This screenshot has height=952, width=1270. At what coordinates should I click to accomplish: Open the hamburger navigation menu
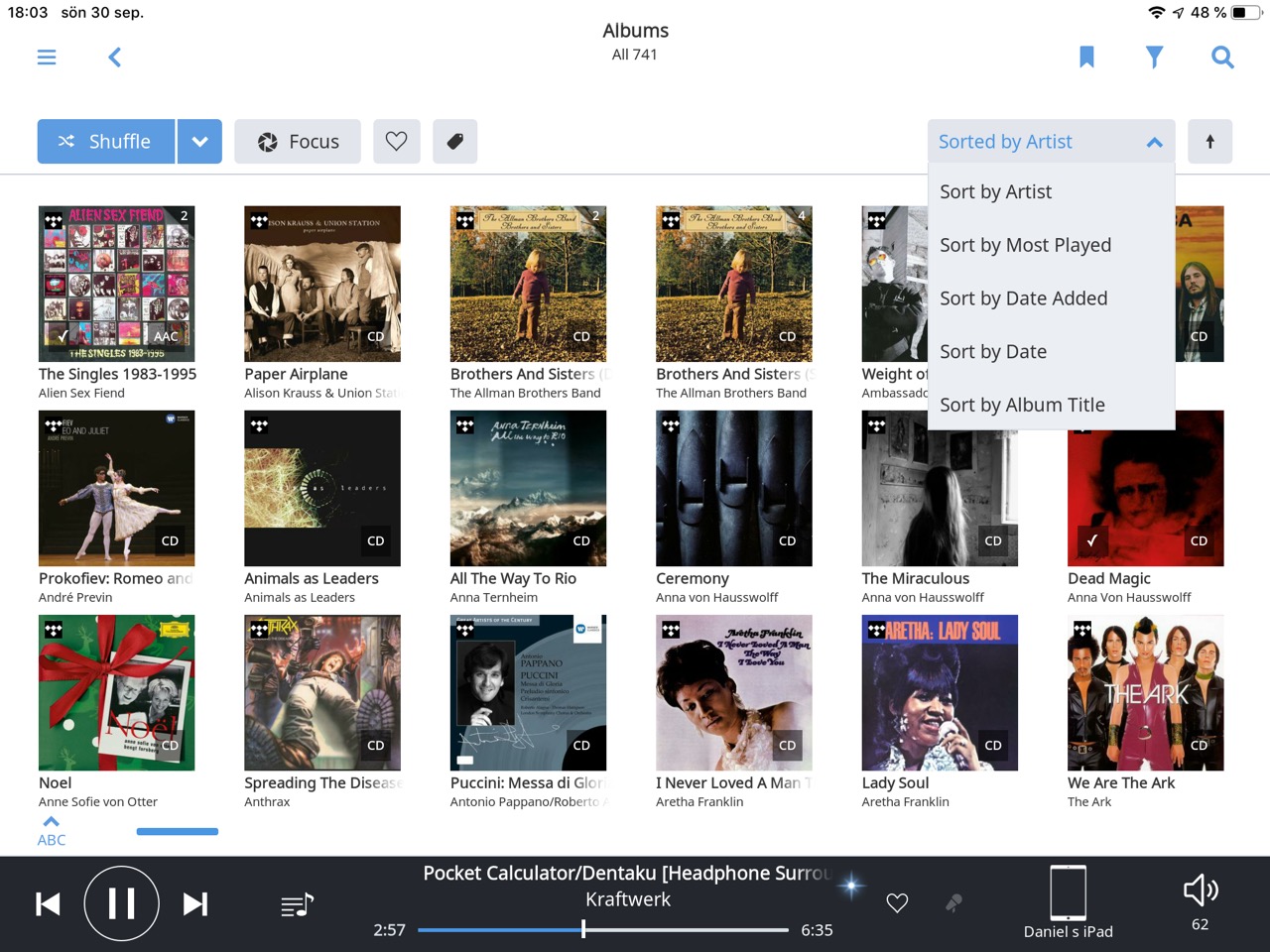tap(47, 58)
